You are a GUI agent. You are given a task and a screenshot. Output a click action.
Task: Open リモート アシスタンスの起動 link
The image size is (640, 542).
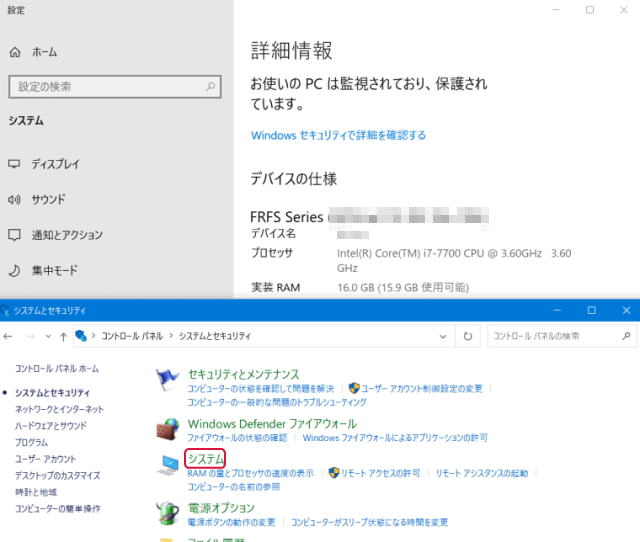(x=482, y=473)
